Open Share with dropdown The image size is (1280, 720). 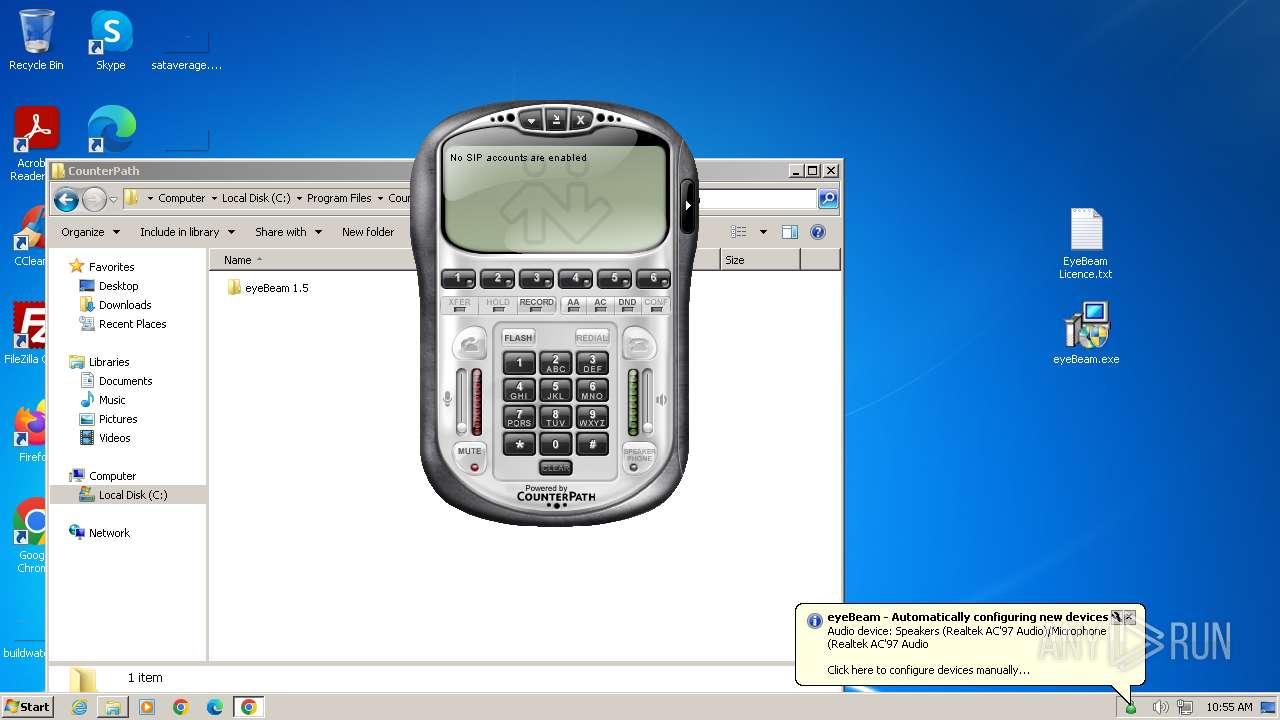point(288,232)
